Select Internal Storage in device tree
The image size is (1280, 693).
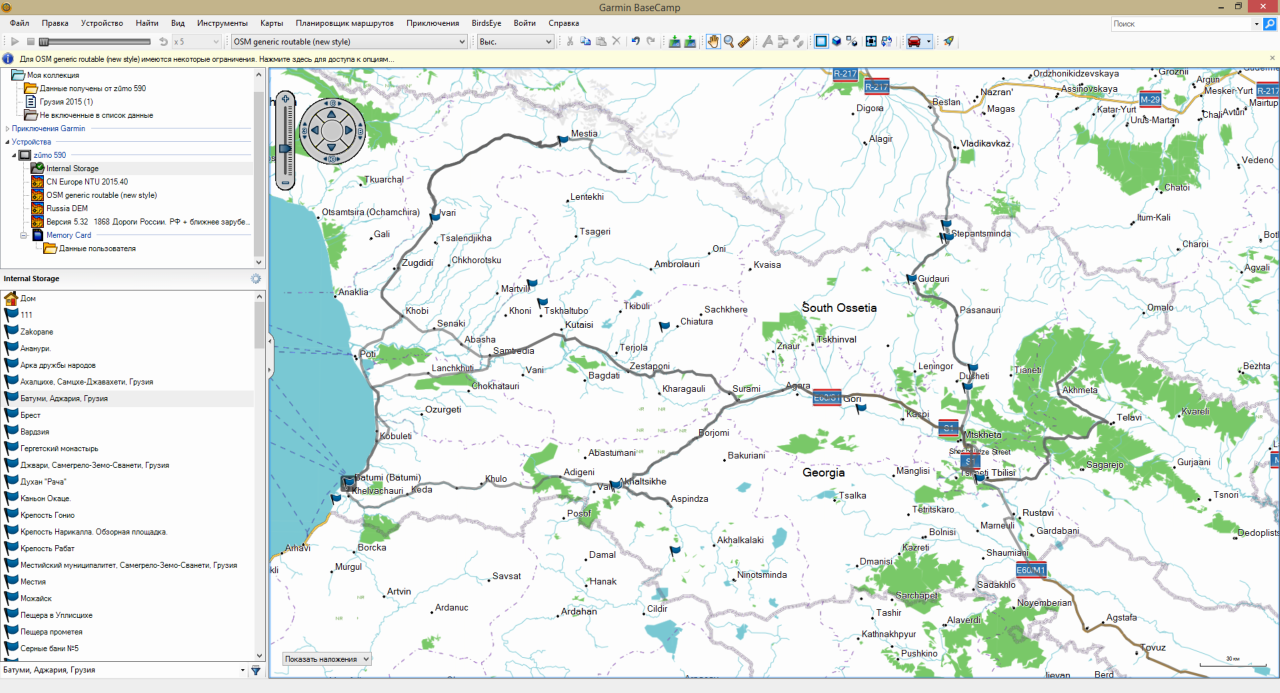72,168
